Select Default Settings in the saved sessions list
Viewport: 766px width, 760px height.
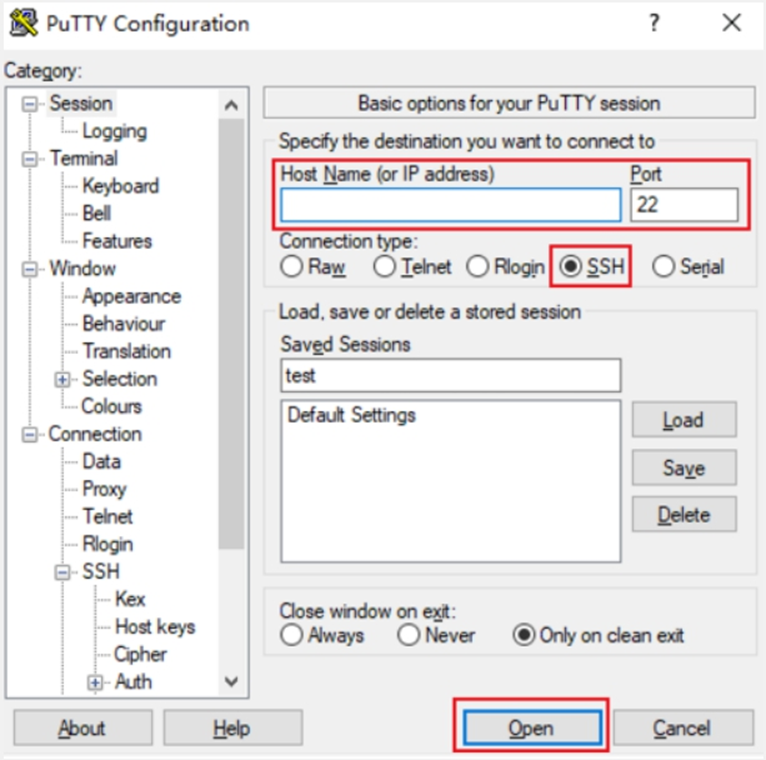[351, 415]
